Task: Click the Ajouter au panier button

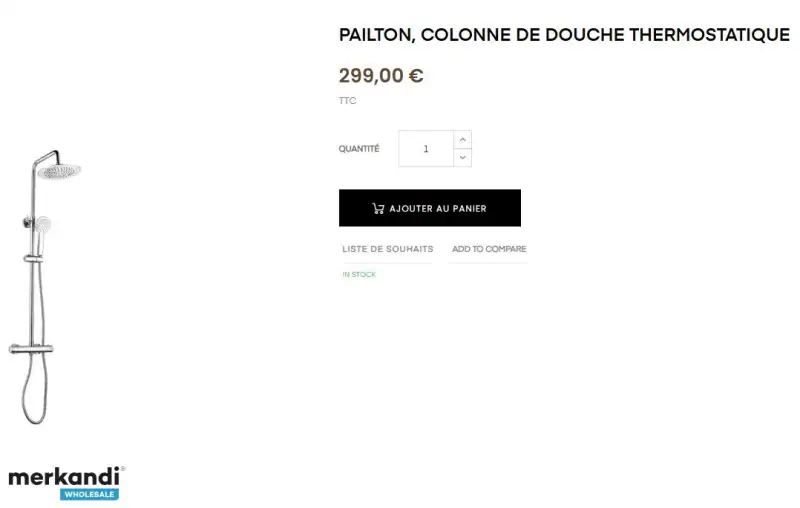Action: click(430, 208)
